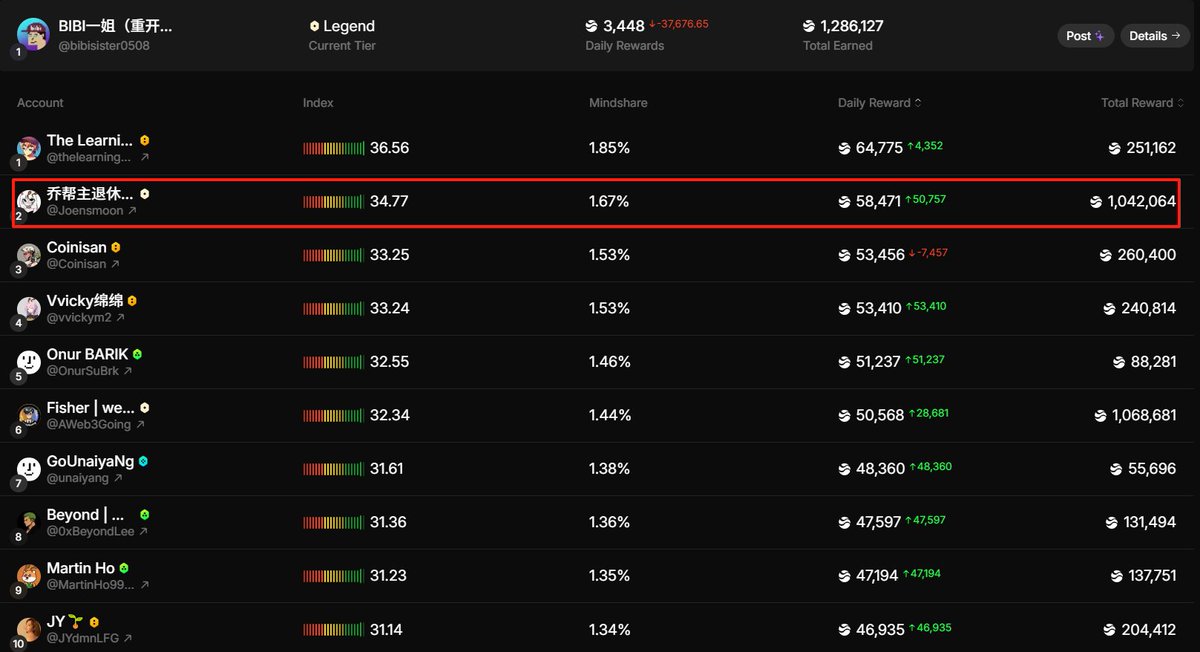Image resolution: width=1200 pixels, height=652 pixels.
Task: Click green badge next to Onur BARIK
Action: [137, 354]
